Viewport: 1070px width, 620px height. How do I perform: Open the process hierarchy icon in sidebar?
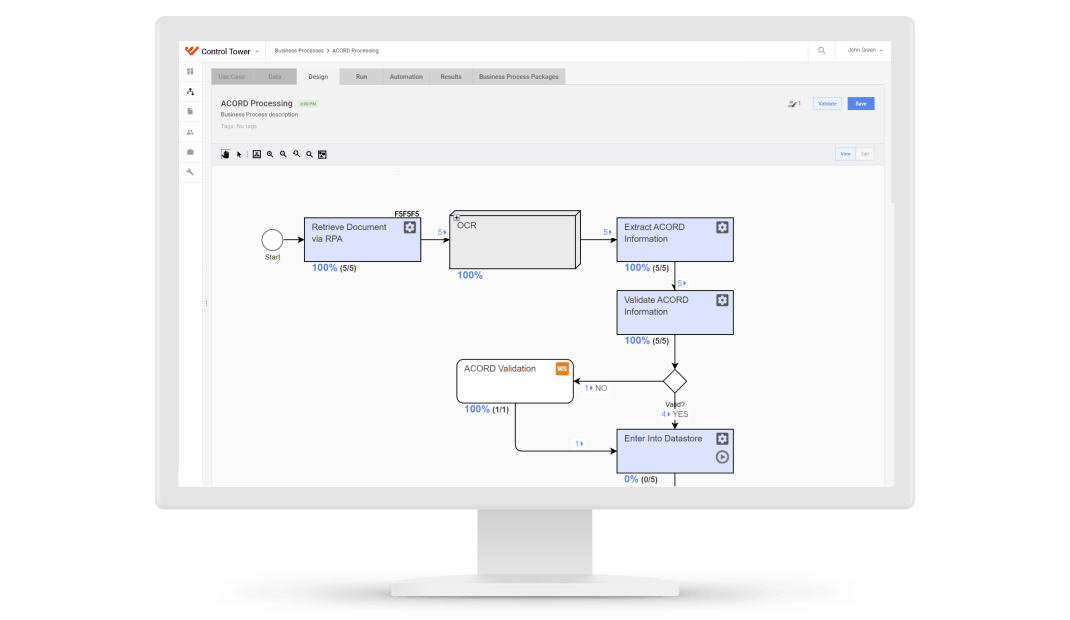pyautogui.click(x=190, y=91)
